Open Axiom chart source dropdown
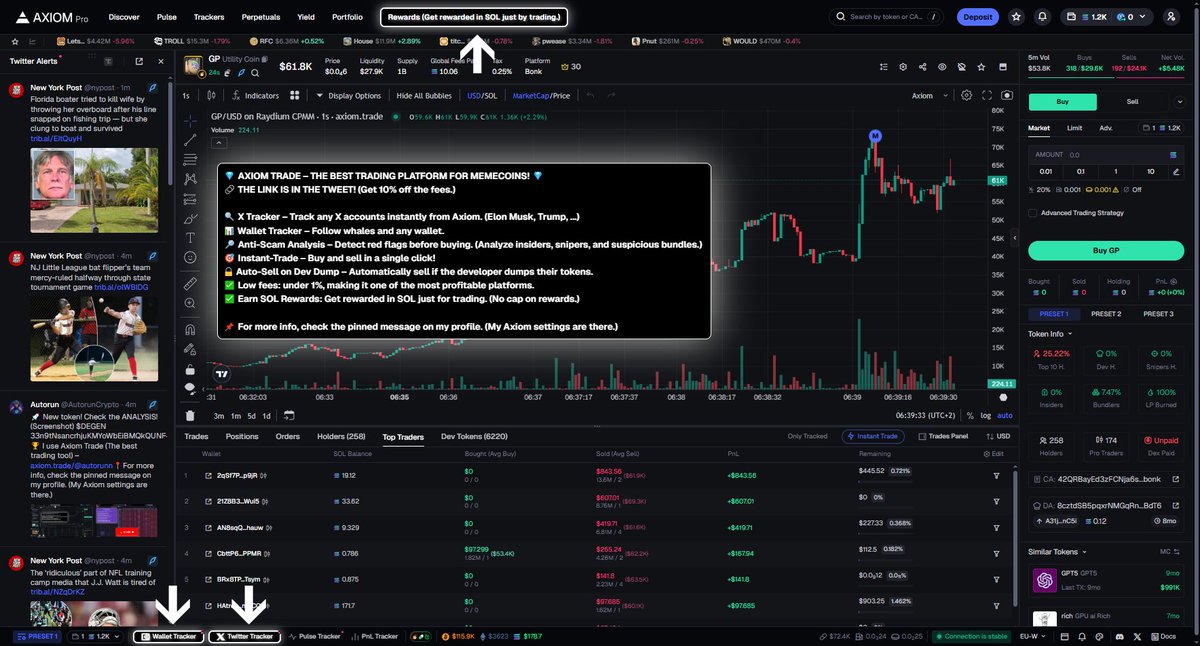The width and height of the screenshot is (1200, 646). point(928,95)
